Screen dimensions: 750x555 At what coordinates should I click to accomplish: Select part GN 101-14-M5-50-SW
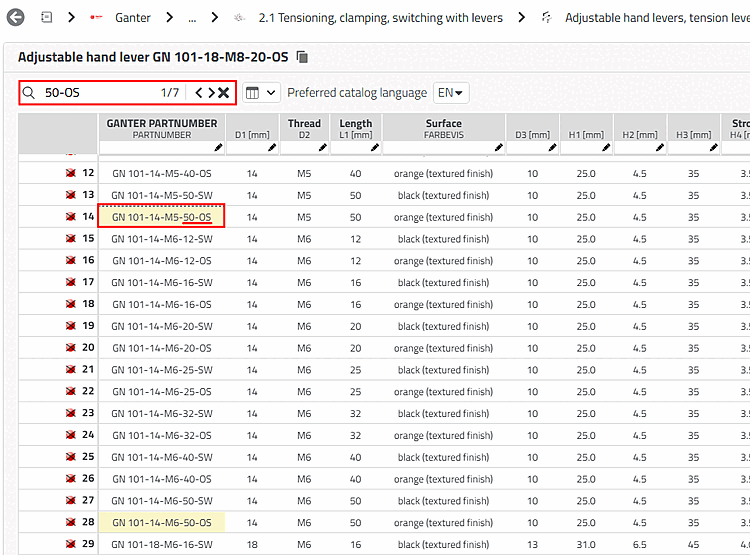(162, 195)
